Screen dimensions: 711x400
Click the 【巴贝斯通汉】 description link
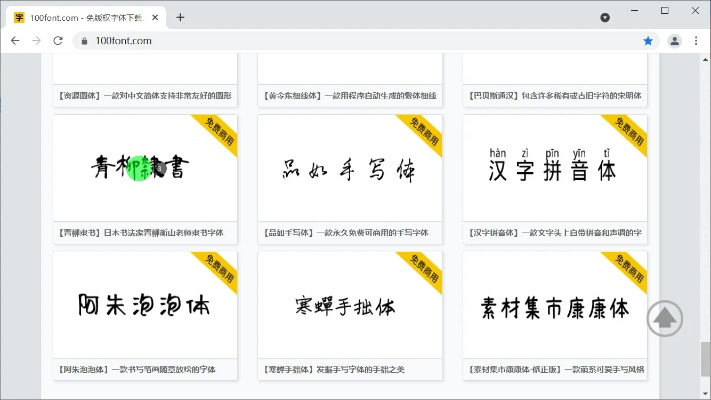555,96
